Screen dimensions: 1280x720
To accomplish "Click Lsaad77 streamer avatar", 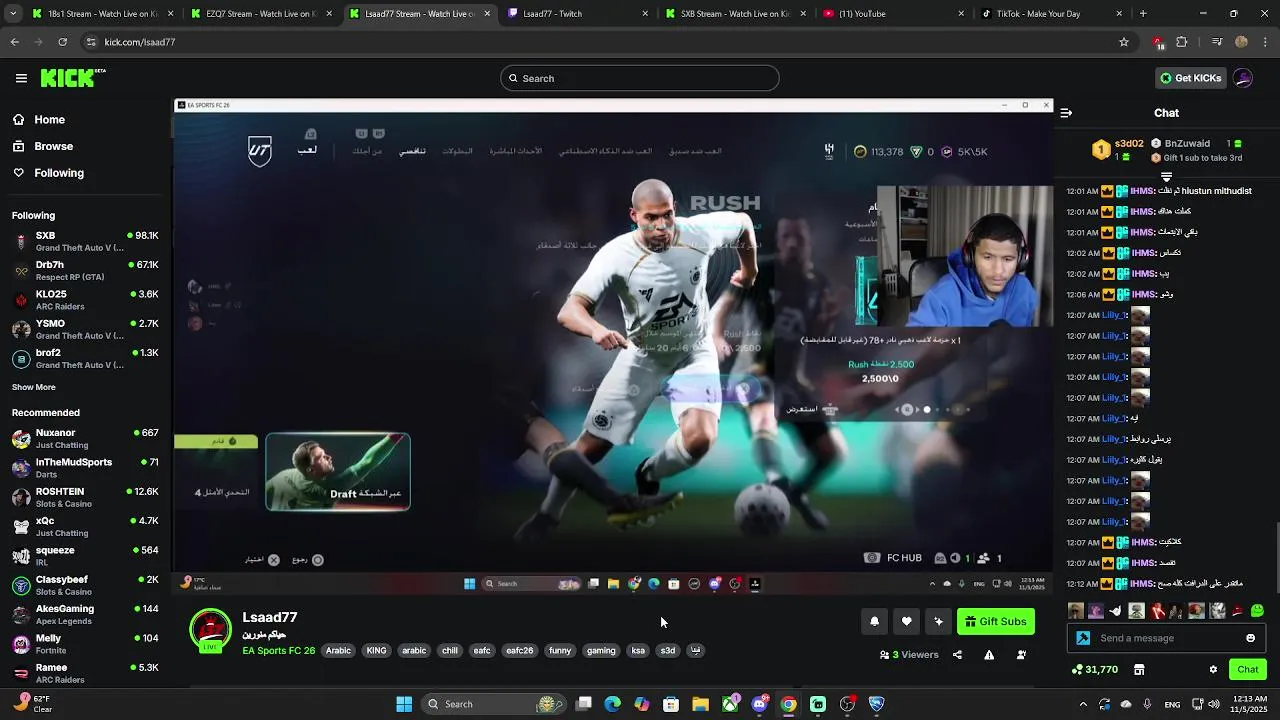I will (x=210, y=630).
